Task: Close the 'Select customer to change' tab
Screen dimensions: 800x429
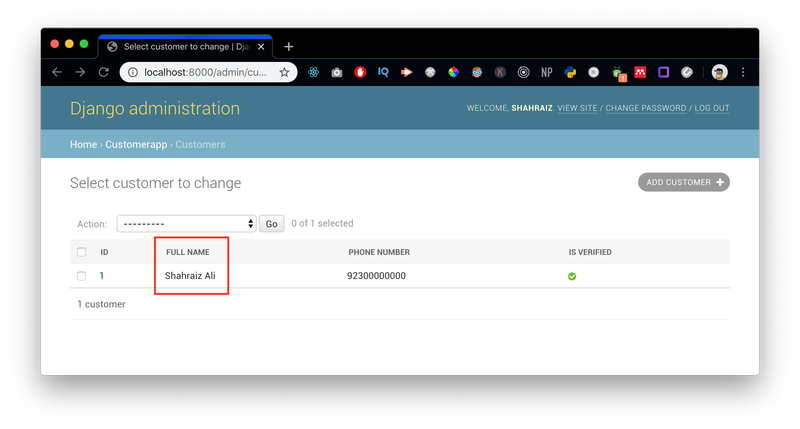Action: tap(261, 47)
